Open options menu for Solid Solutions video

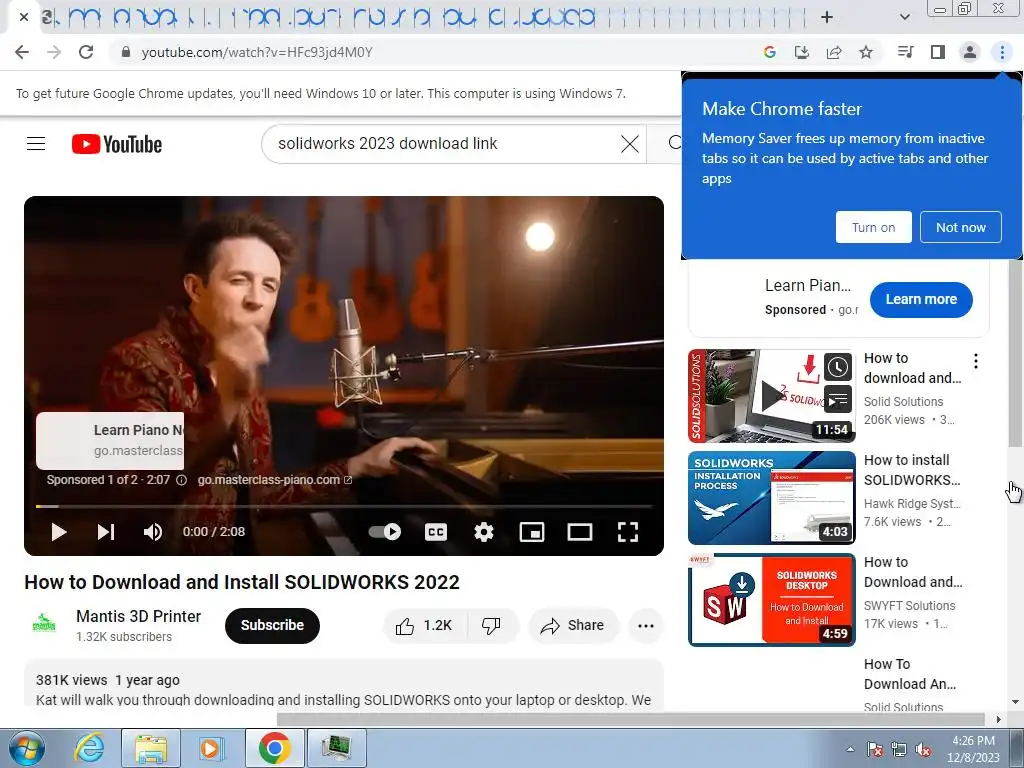(976, 361)
